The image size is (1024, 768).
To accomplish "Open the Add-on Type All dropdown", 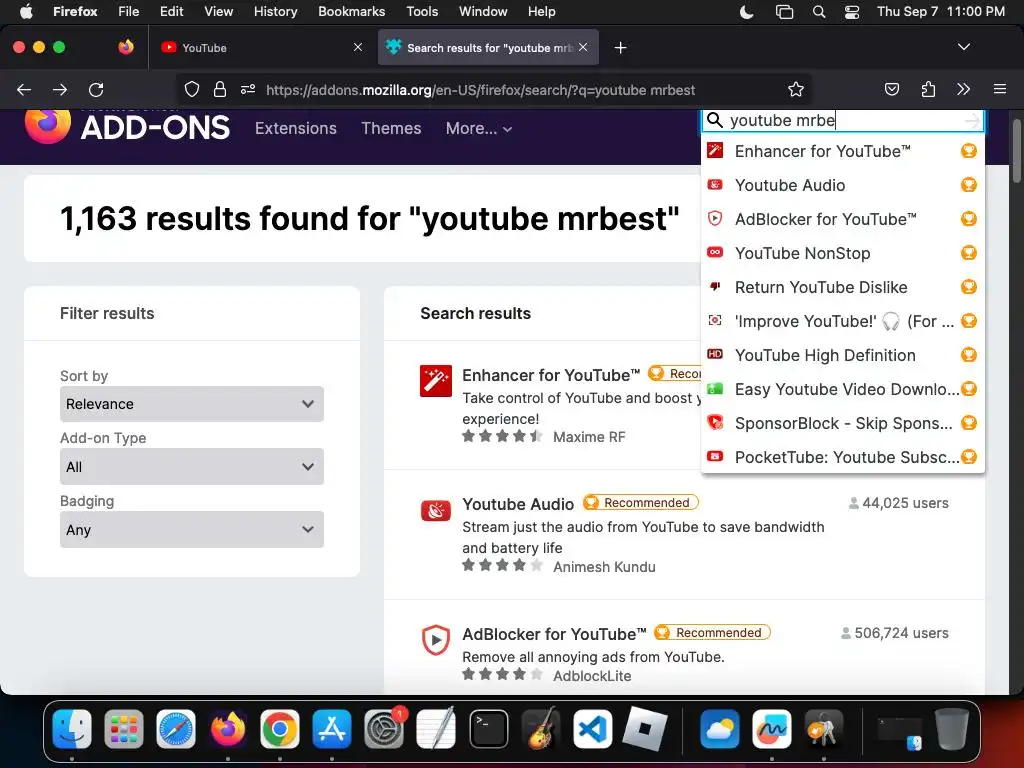I will coord(191,466).
